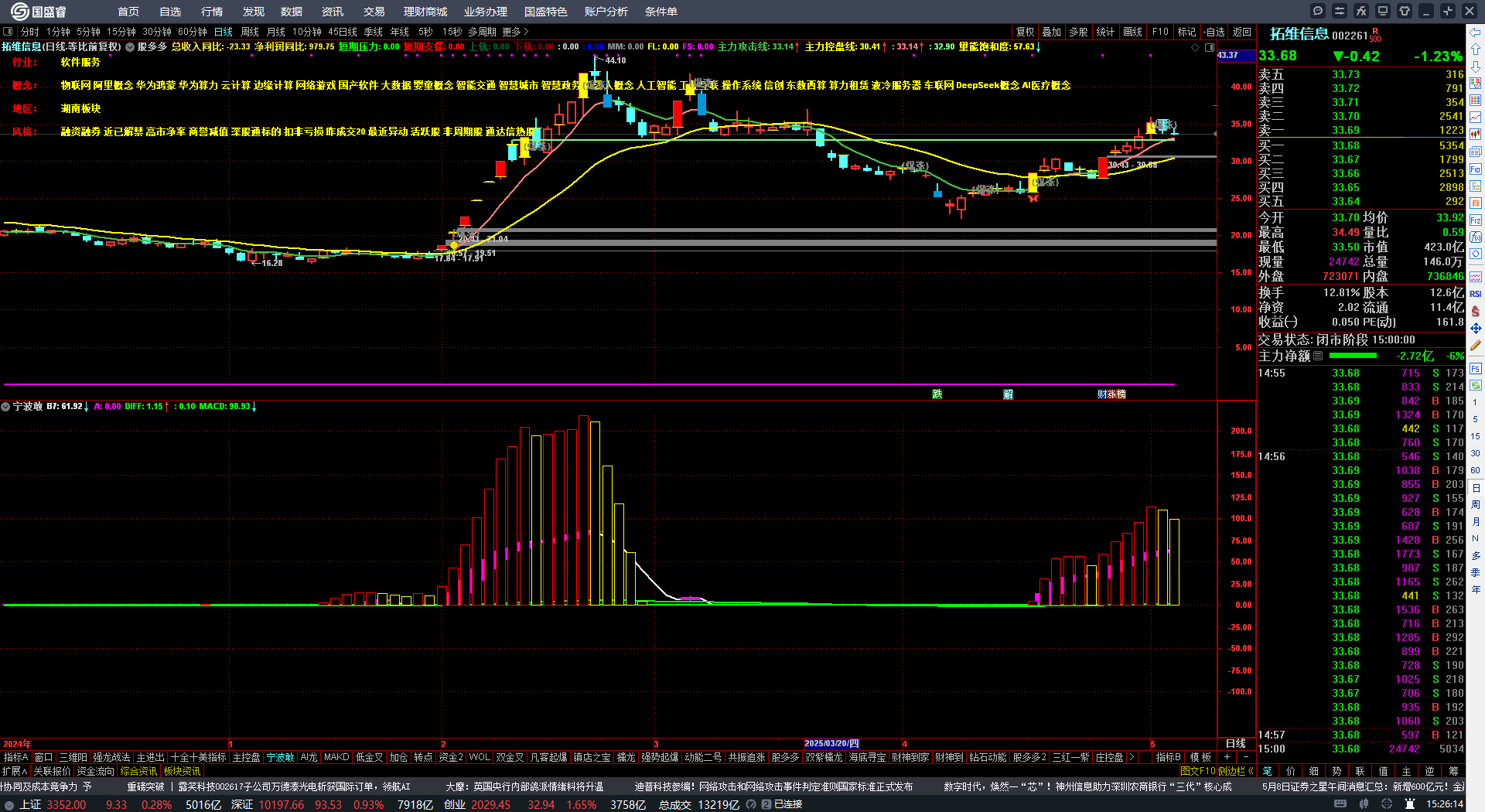Click the 统计 statistics button
The image size is (1485, 812).
click(x=1105, y=32)
